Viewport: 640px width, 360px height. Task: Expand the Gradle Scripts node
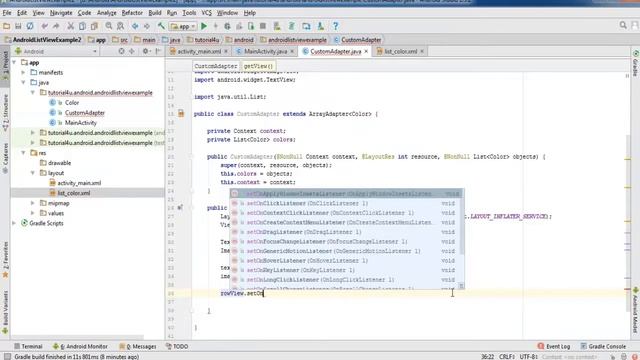(x=14, y=223)
